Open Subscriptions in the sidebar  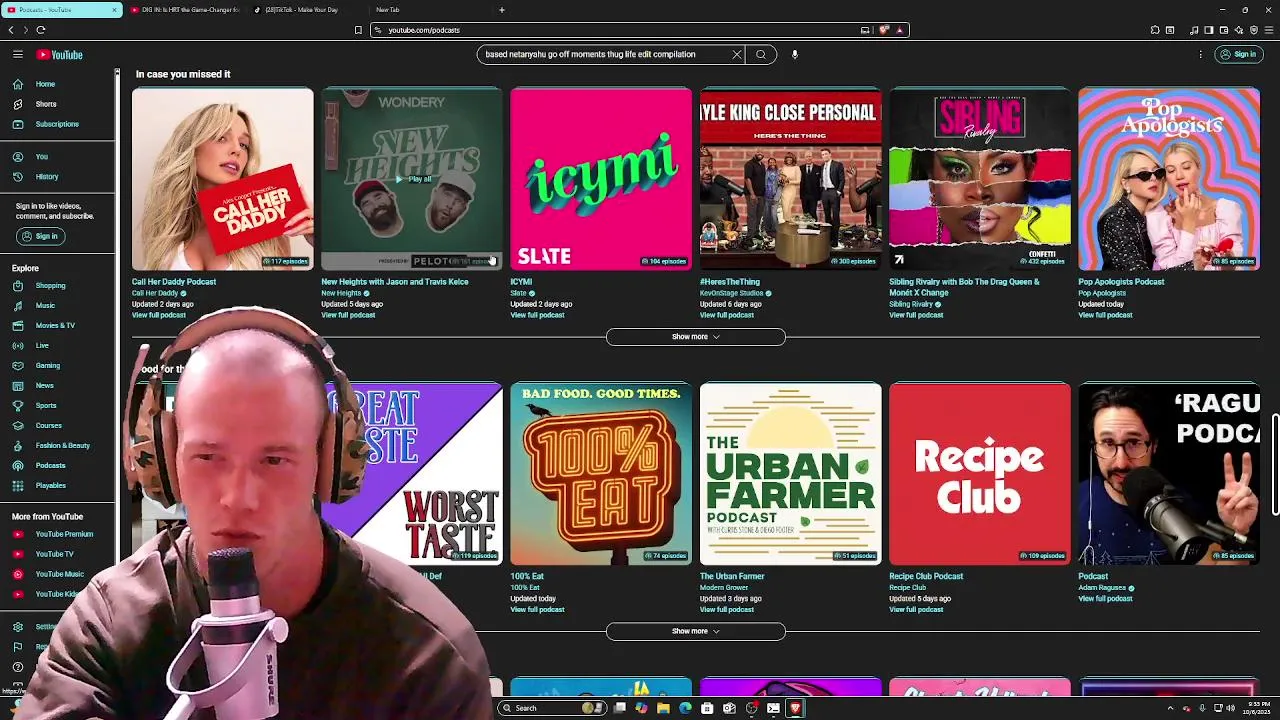(x=58, y=124)
